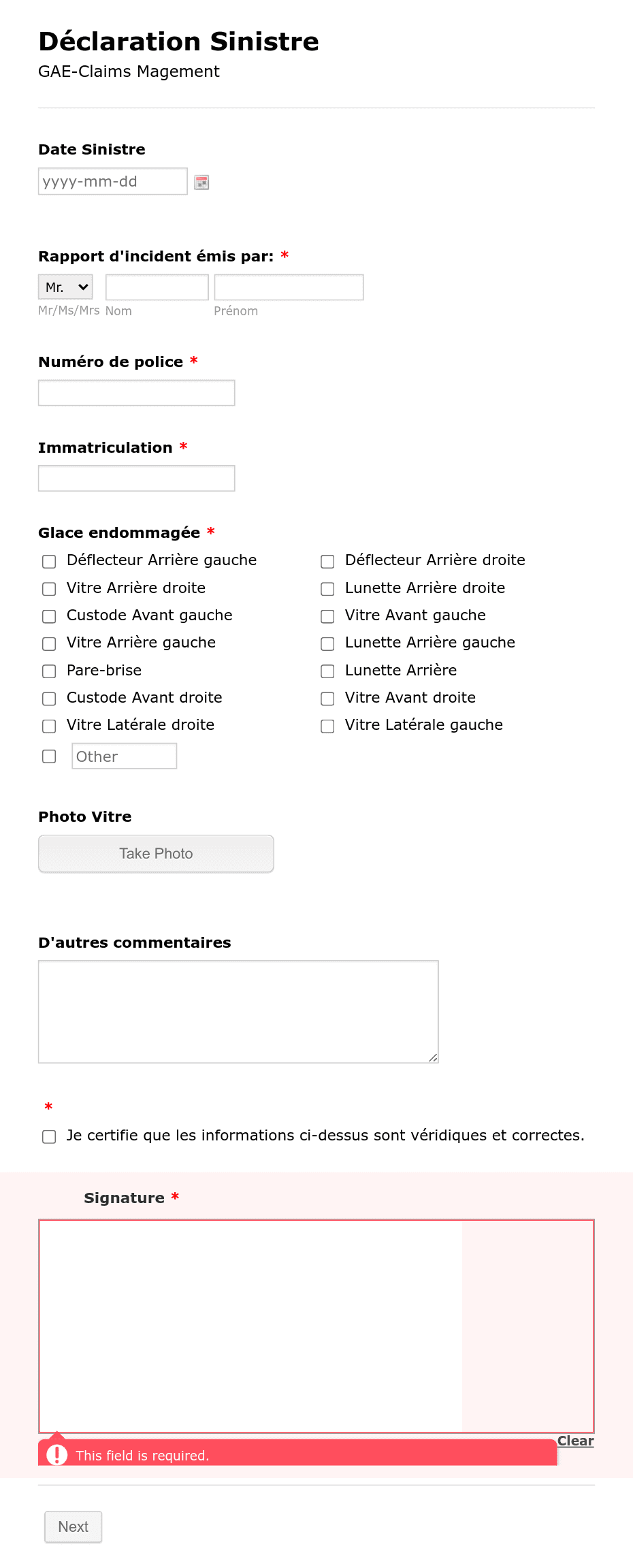Tick the certification statement checkbox
633x1568 pixels.
(x=49, y=1136)
